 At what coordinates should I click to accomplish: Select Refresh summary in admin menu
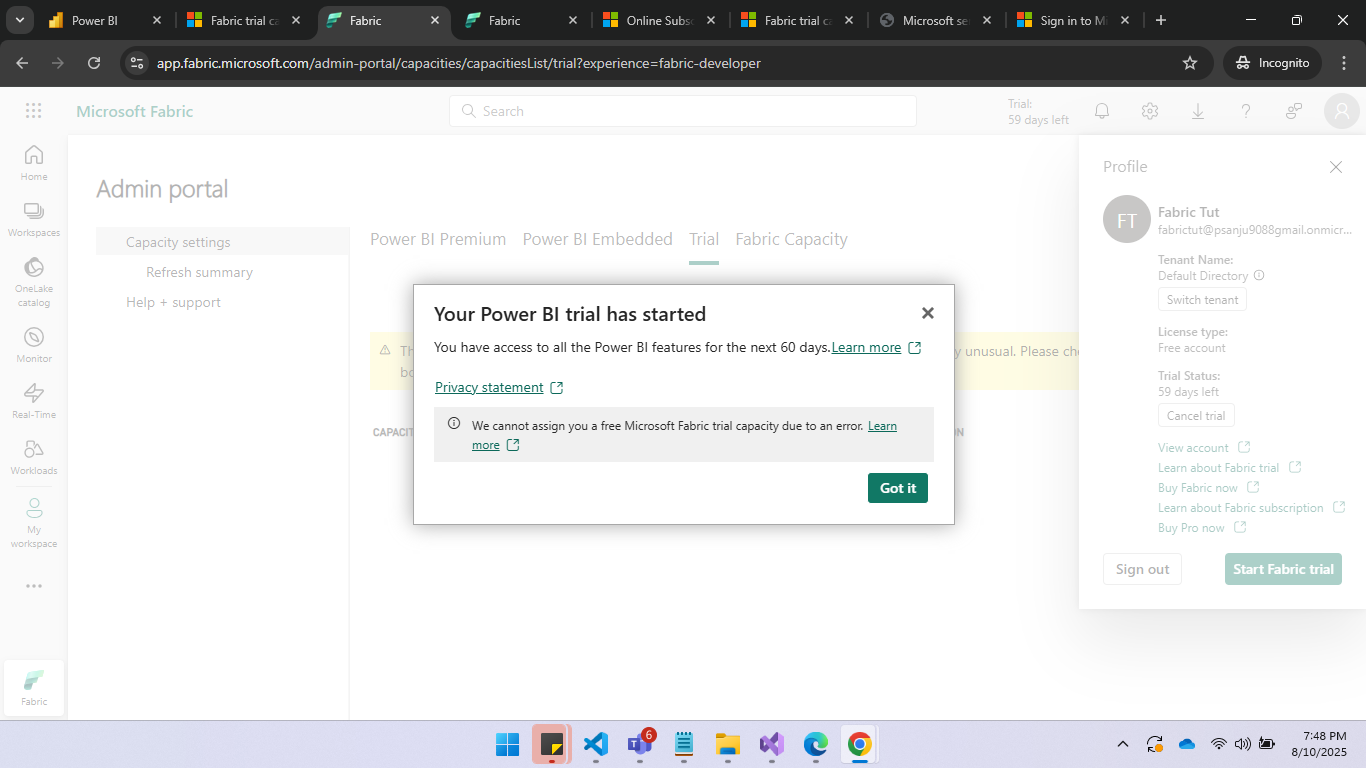pos(199,272)
